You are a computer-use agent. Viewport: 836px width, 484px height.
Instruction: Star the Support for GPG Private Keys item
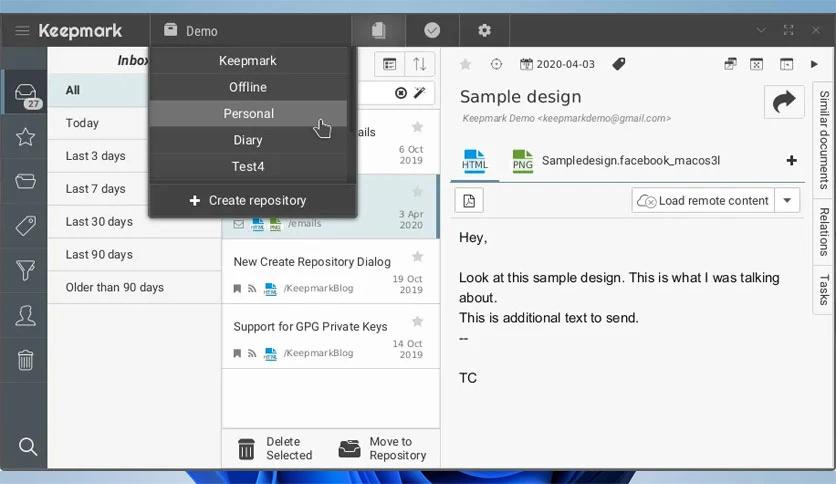click(x=417, y=322)
